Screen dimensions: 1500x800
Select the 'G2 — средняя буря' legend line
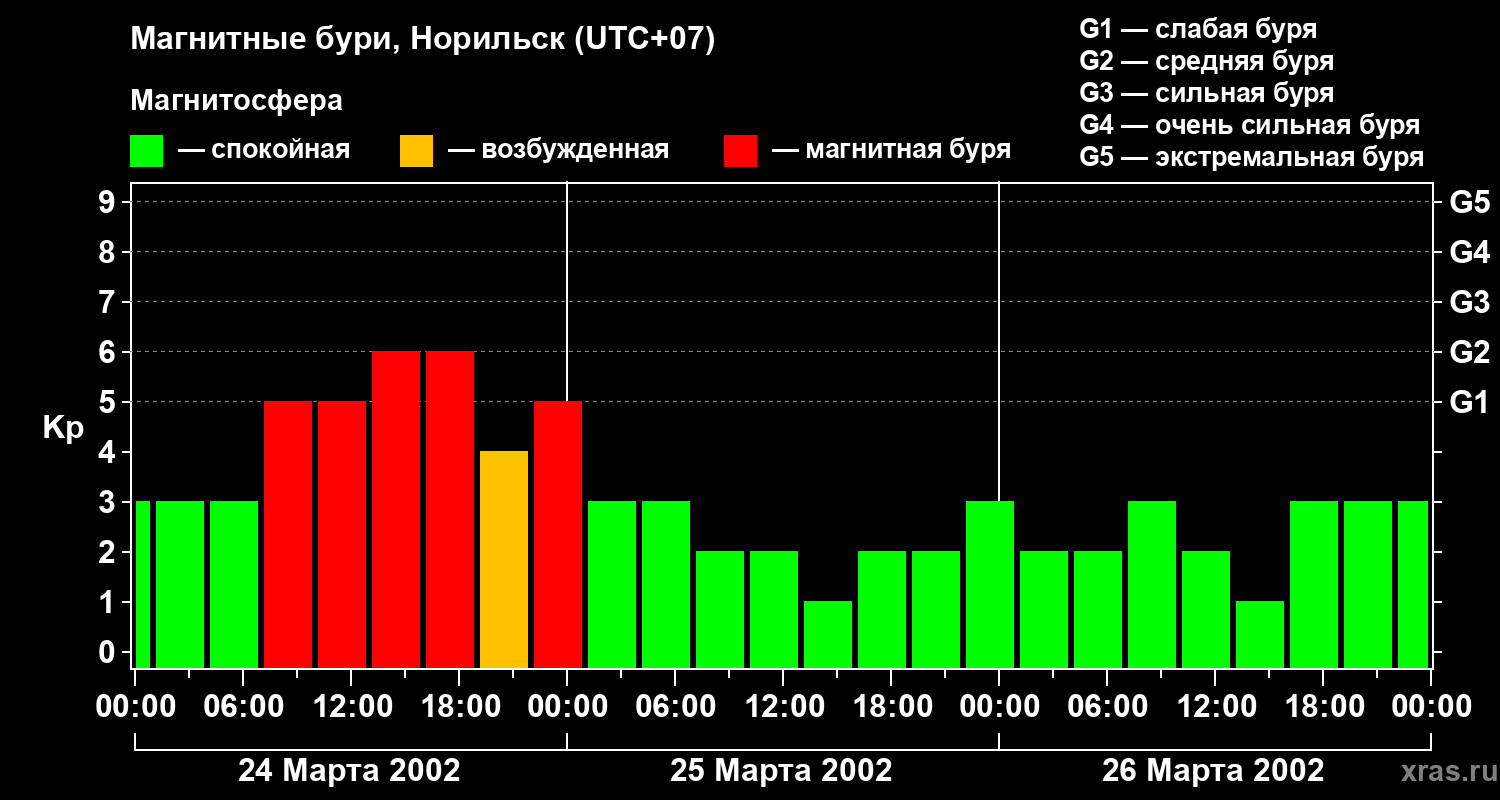pyautogui.click(x=1206, y=61)
